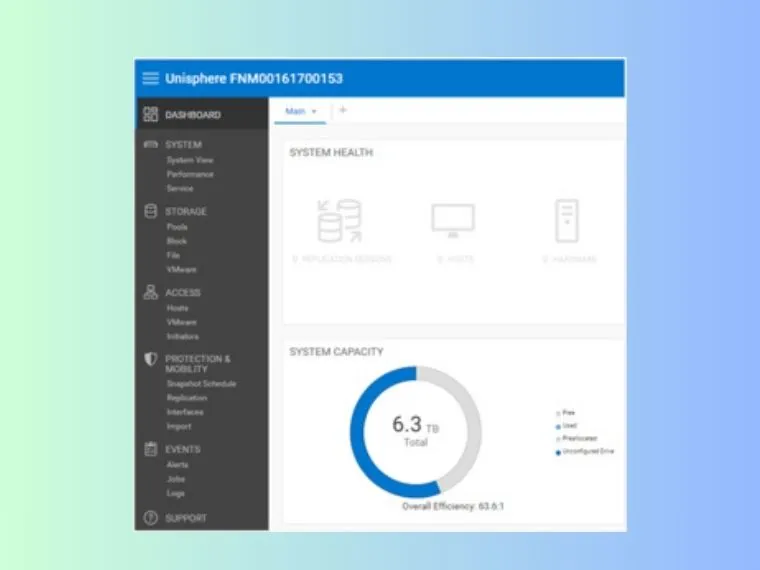Screen dimensions: 760x570
Task: Click the Events calendar icon
Action: click(151, 449)
